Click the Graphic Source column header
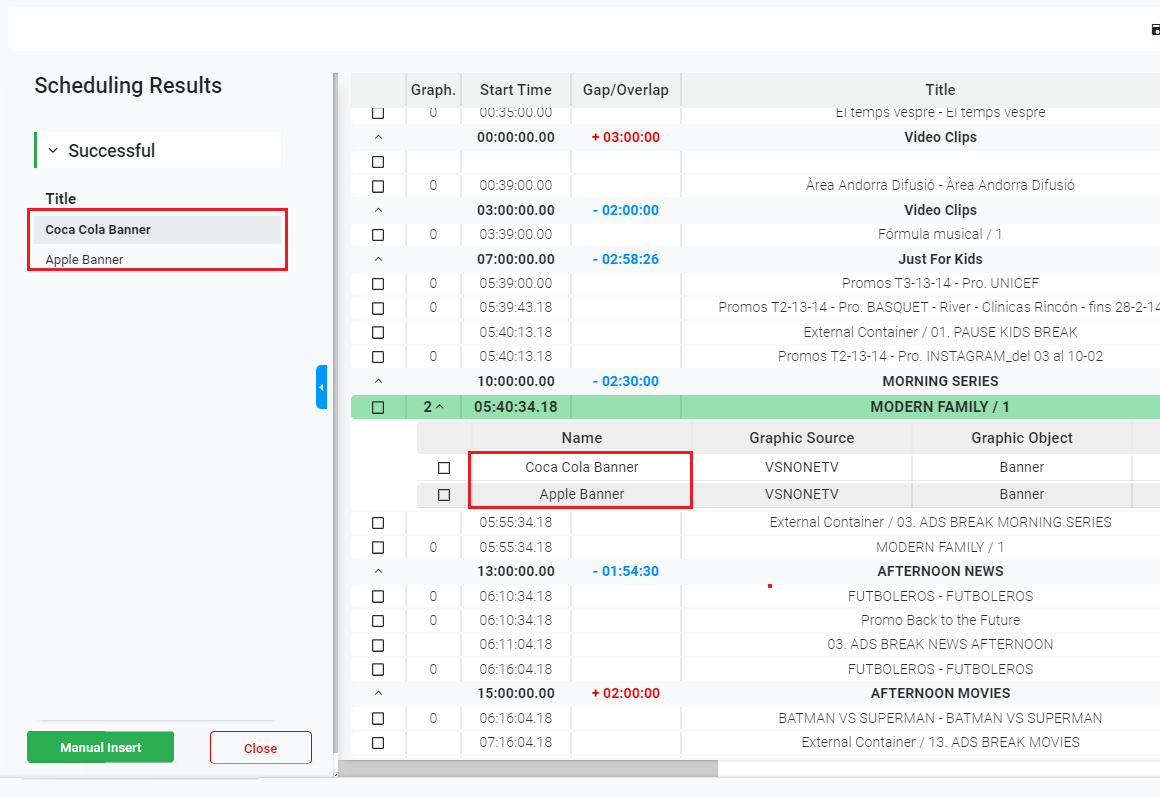 (801, 438)
